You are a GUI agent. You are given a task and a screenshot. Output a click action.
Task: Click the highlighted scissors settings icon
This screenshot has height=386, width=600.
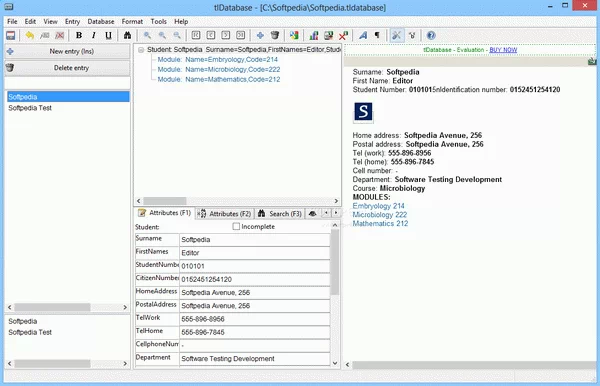tap(397, 36)
